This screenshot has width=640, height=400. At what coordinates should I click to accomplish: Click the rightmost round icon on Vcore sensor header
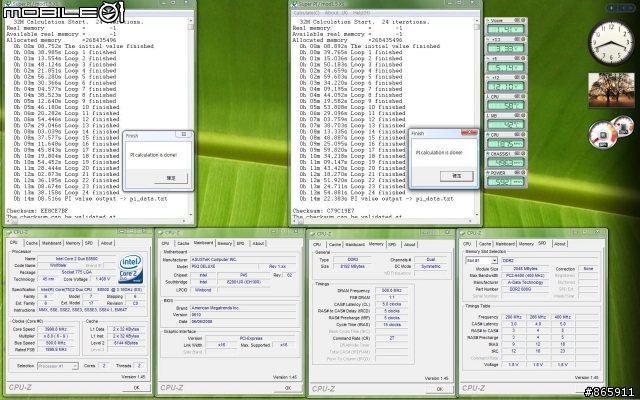(x=522, y=20)
